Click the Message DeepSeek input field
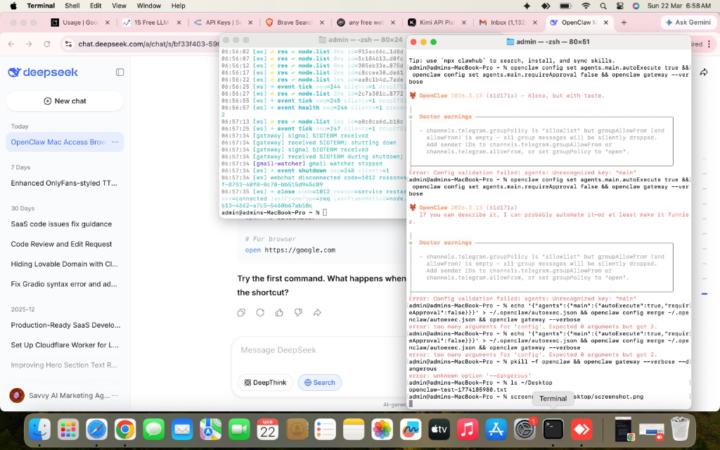 click(x=321, y=350)
